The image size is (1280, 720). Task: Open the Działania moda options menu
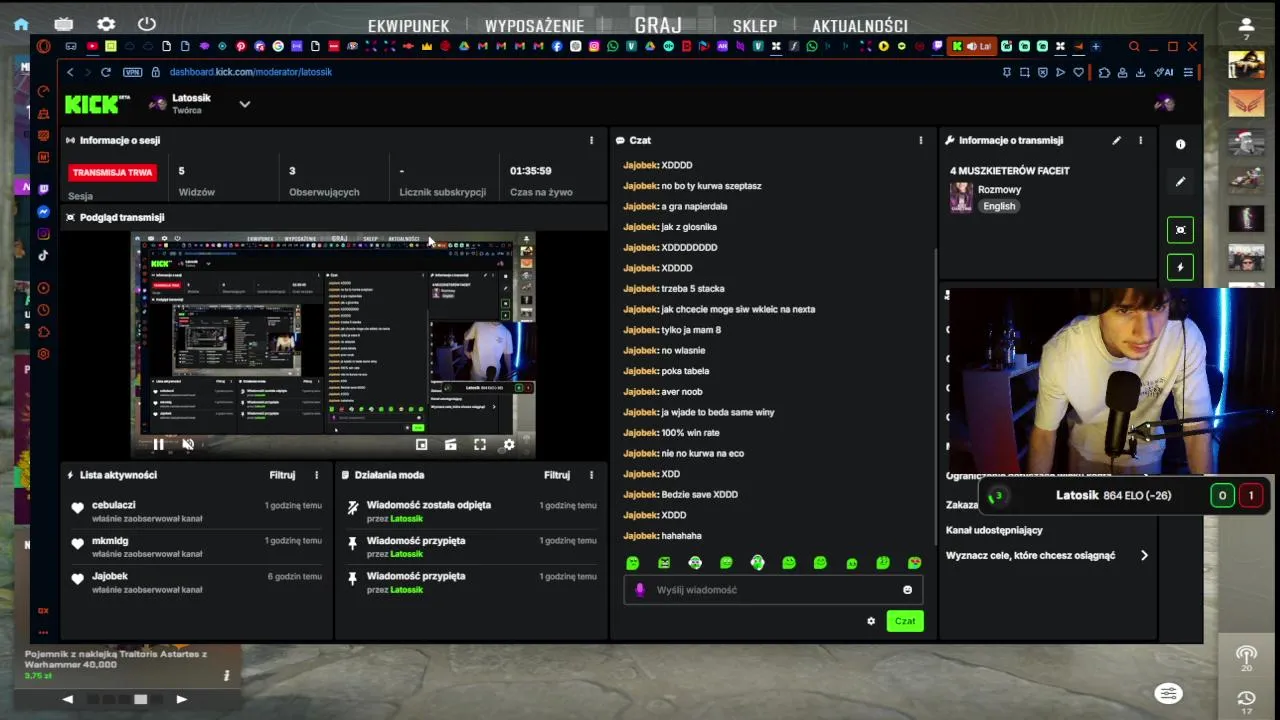pos(591,475)
